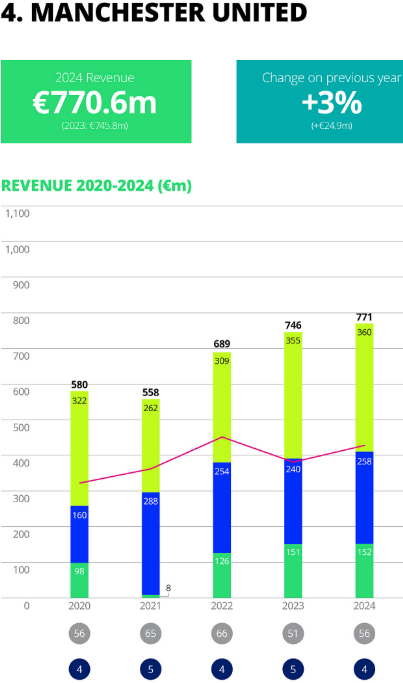Select the lime 355 segment of the 2023 bar
Viewport: 403px width, 683px height.
(x=293, y=395)
